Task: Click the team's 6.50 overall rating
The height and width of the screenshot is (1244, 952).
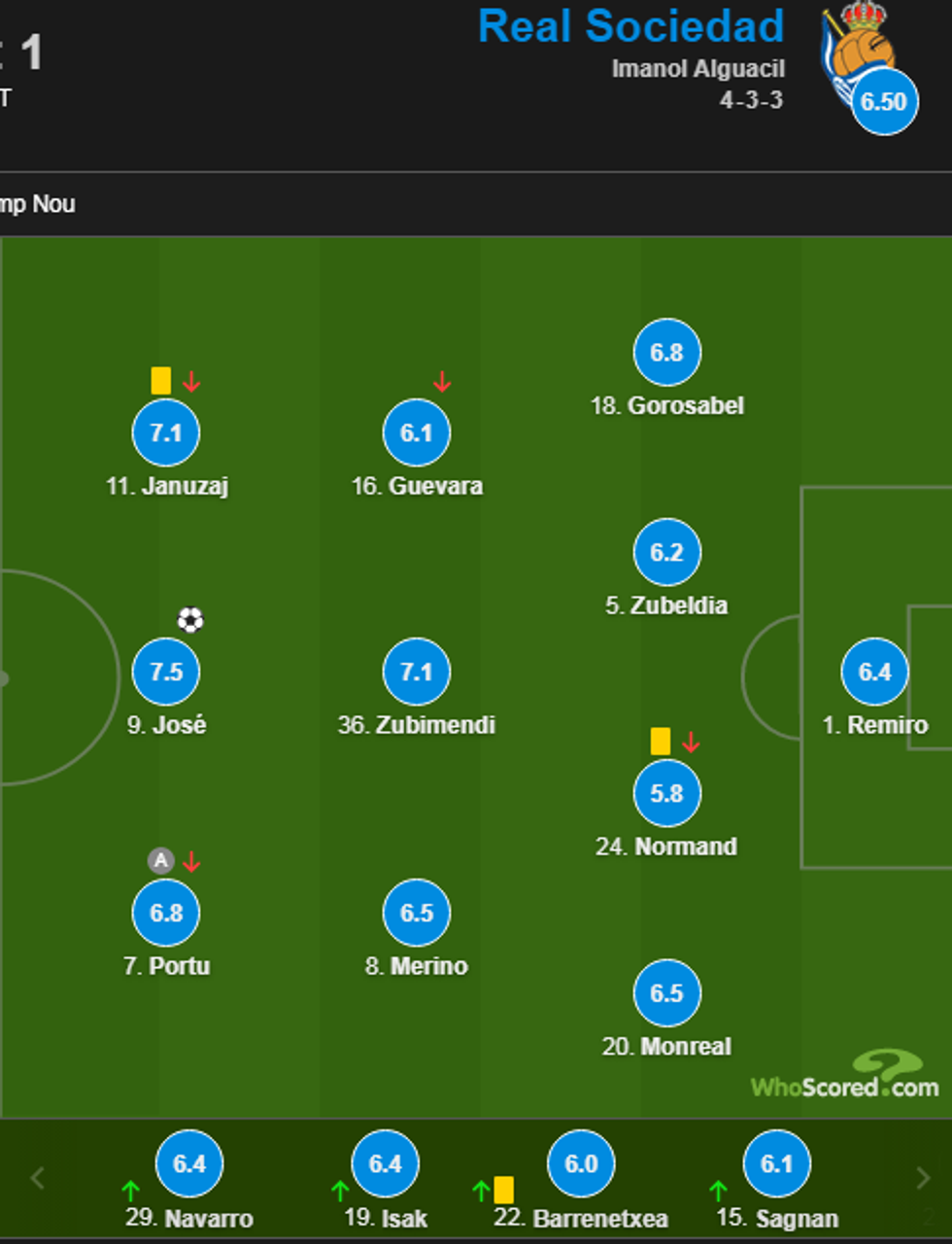Action: [x=884, y=101]
